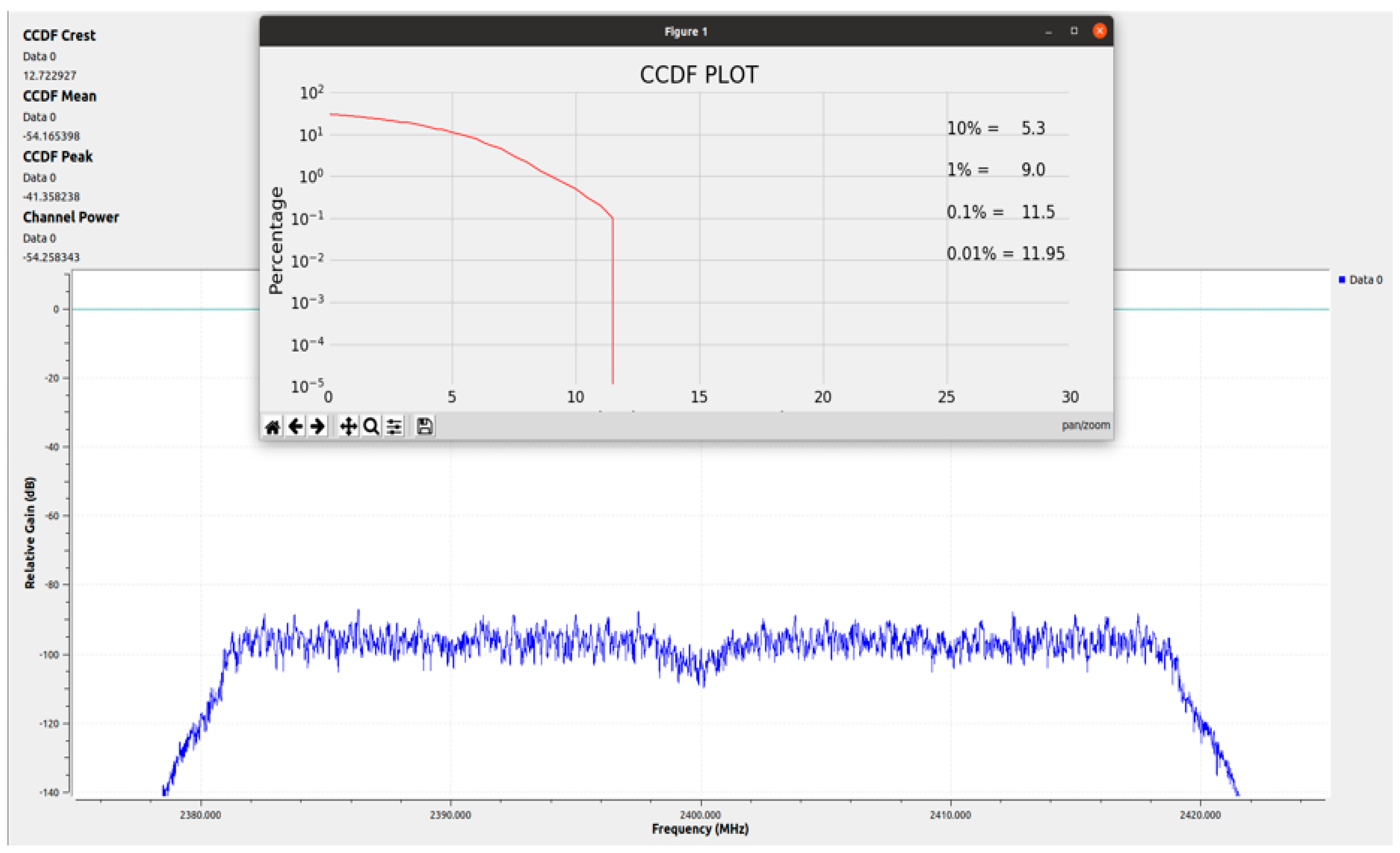Select the zoom-to-rectangle magnifier tool

coord(371,426)
